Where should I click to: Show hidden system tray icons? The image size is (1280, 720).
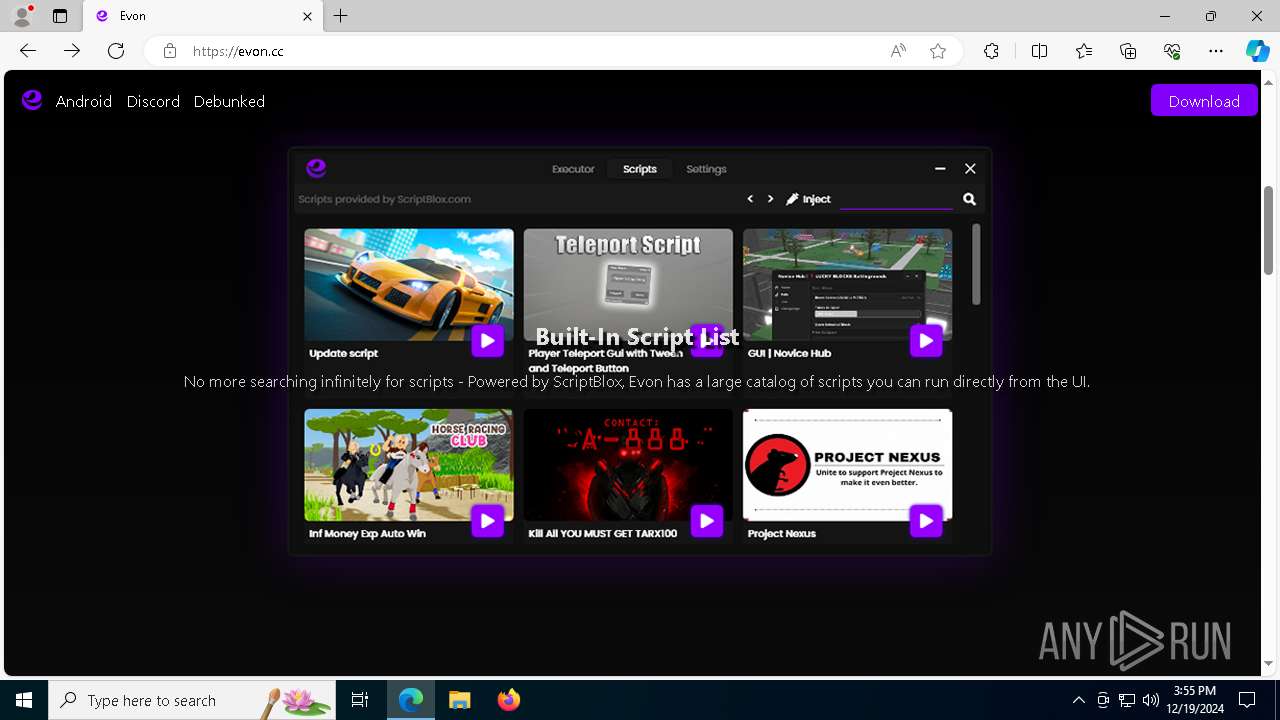click(x=1079, y=700)
